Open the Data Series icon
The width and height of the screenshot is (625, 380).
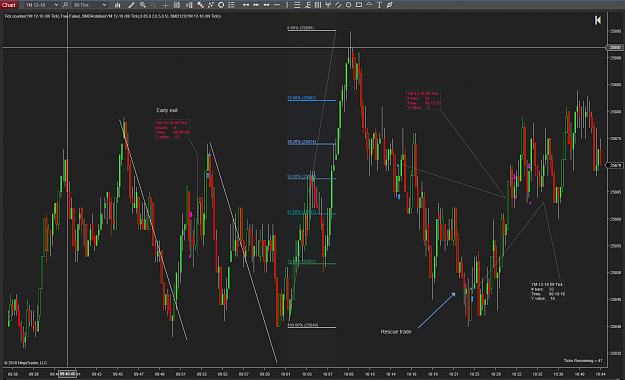pyautogui.click(x=200, y=5)
